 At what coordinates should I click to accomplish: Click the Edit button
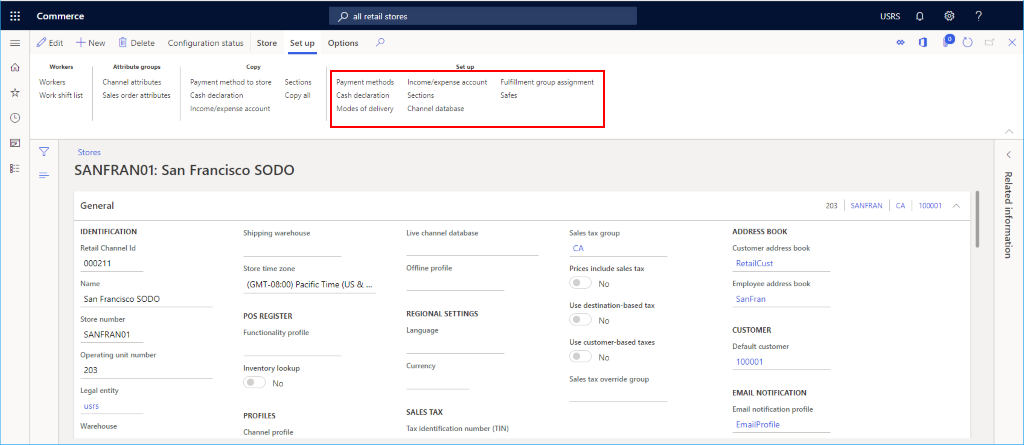coord(50,43)
